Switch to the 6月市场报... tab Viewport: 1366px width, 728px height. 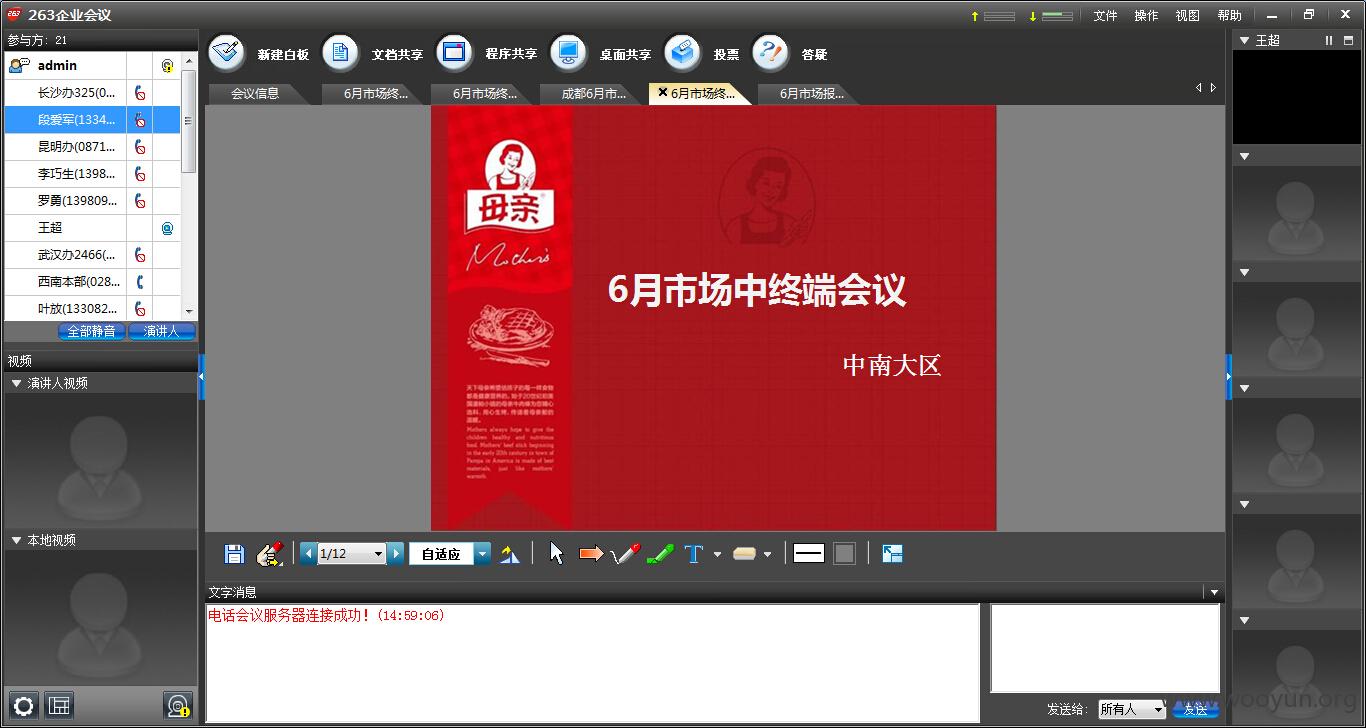click(811, 94)
